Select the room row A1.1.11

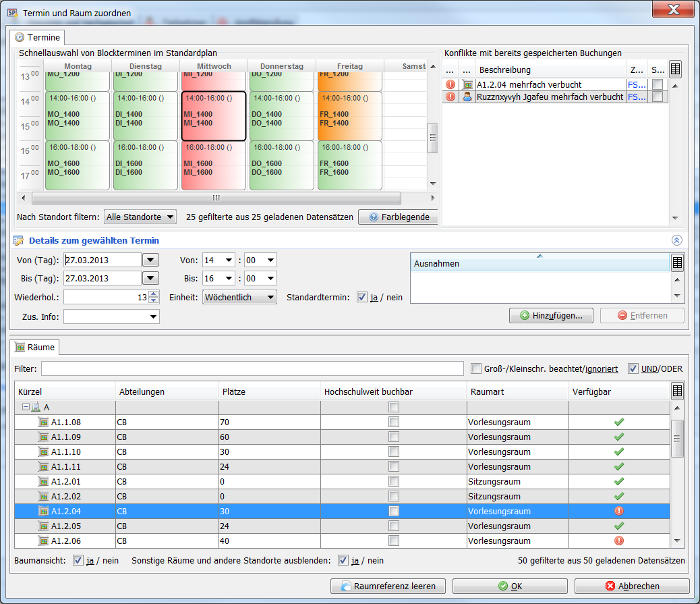(x=342, y=467)
